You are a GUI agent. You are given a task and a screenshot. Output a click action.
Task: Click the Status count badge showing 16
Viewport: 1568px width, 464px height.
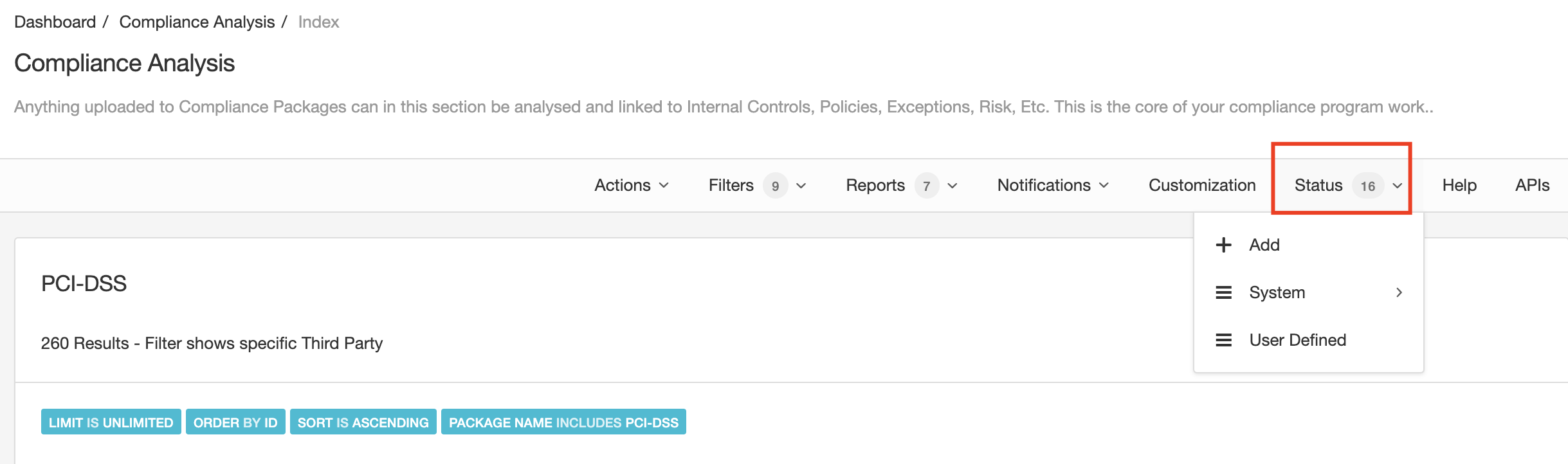coord(1369,185)
